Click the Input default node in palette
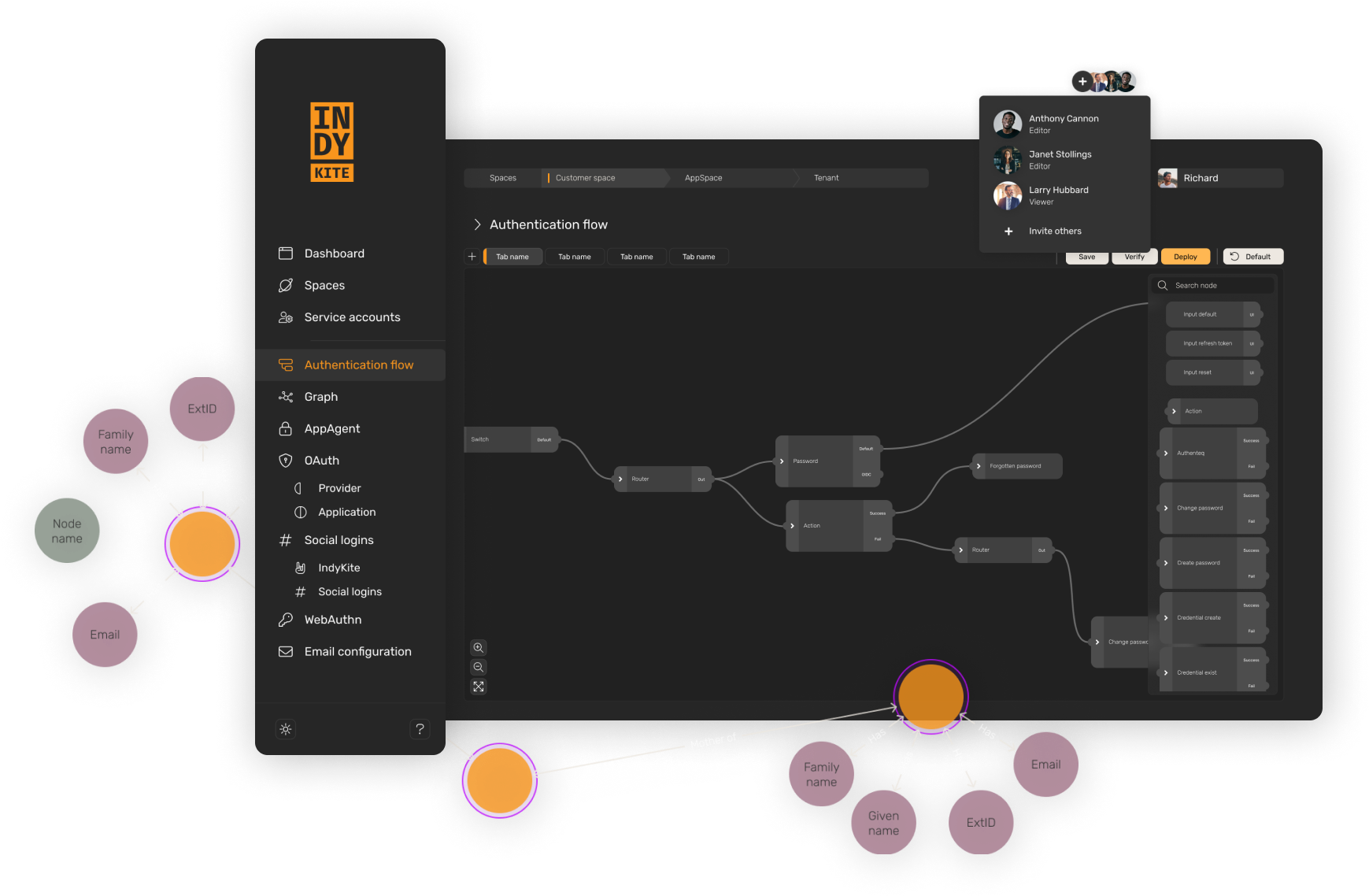This screenshot has width=1369, height=896. coord(1213,314)
